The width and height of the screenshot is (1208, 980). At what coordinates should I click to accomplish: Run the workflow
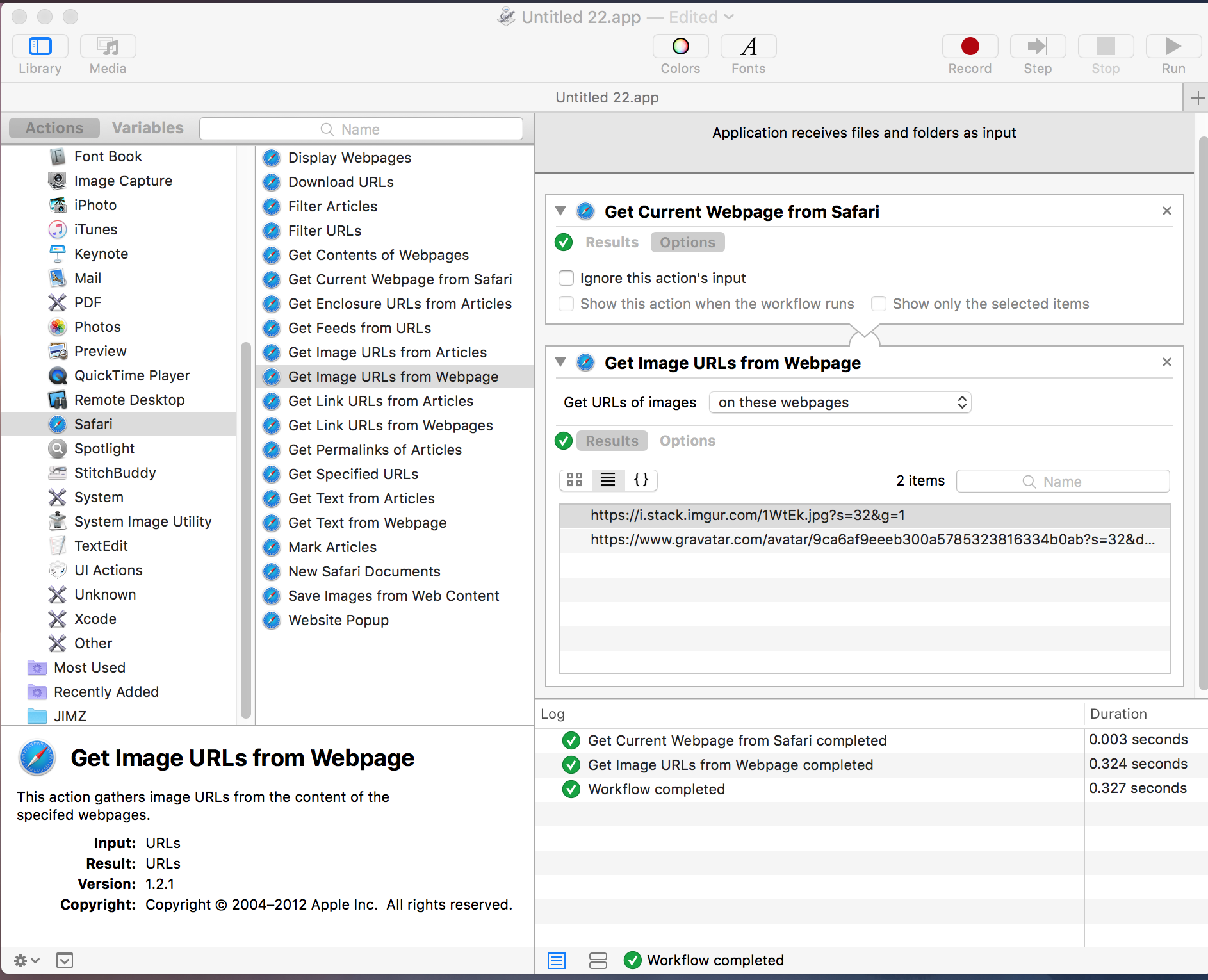click(x=1173, y=46)
